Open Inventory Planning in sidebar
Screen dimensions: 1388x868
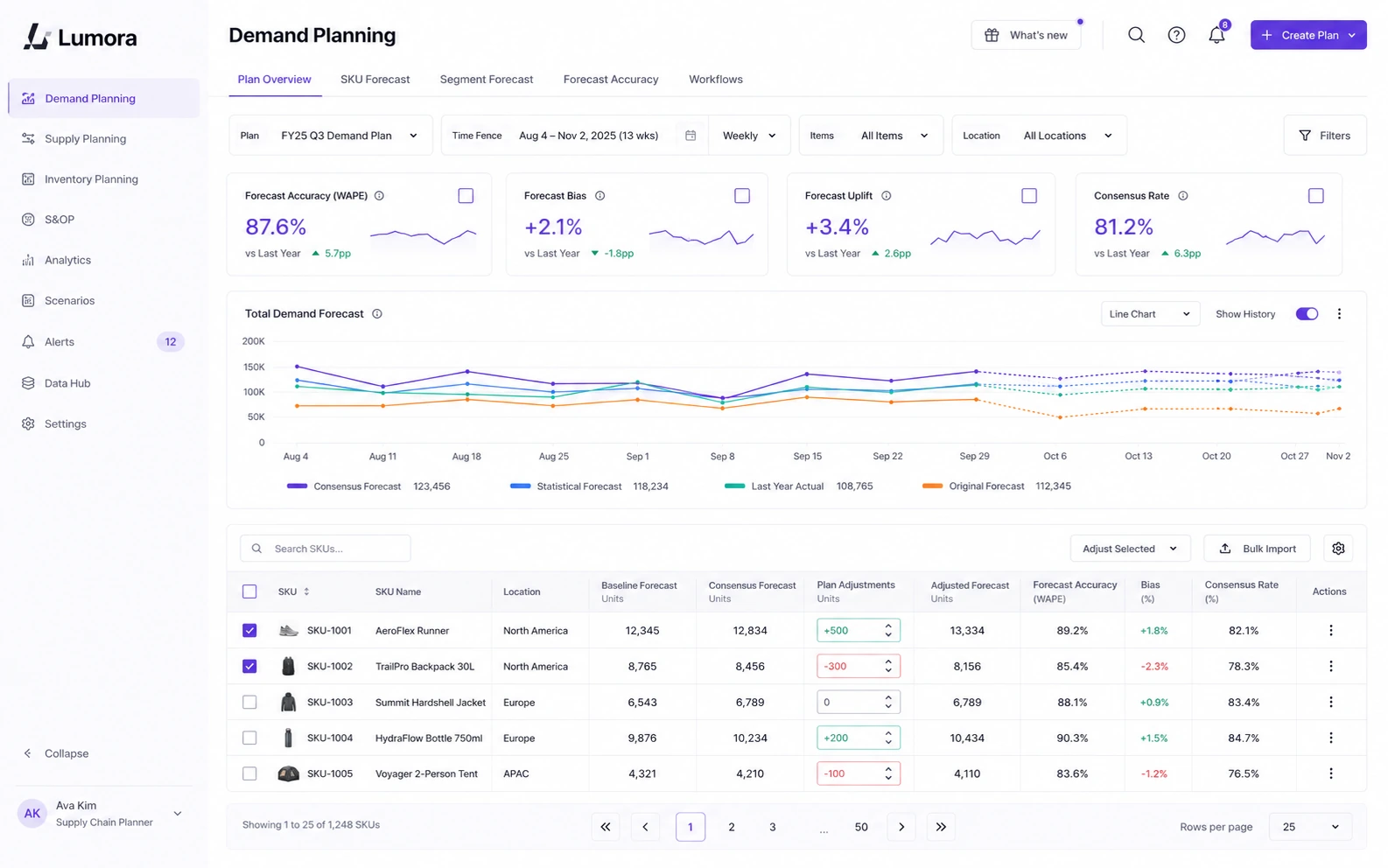[104, 179]
